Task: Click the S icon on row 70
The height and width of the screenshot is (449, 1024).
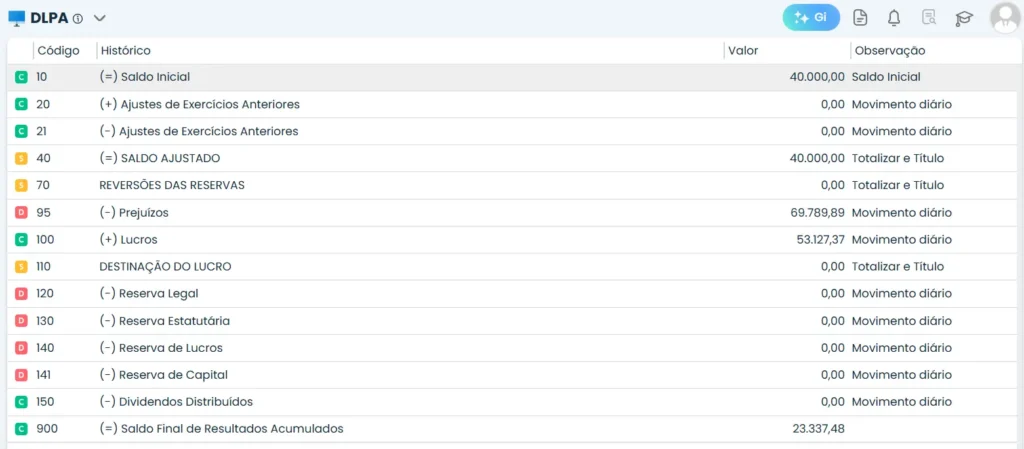Action: coord(22,185)
